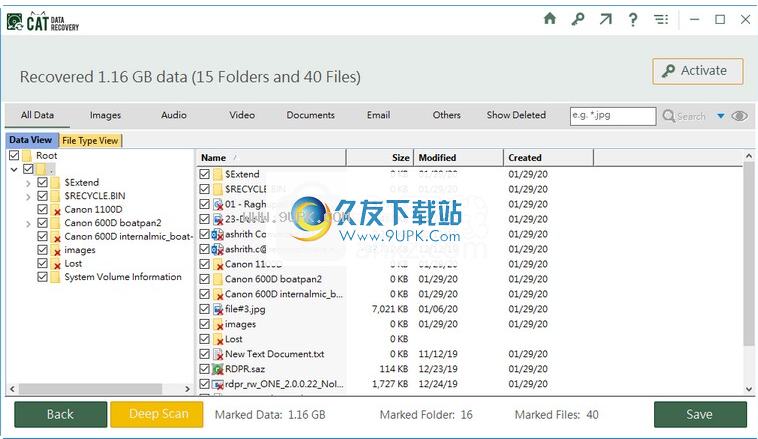Switch to the Documents filter tab
The width and height of the screenshot is (758, 439).
[311, 115]
